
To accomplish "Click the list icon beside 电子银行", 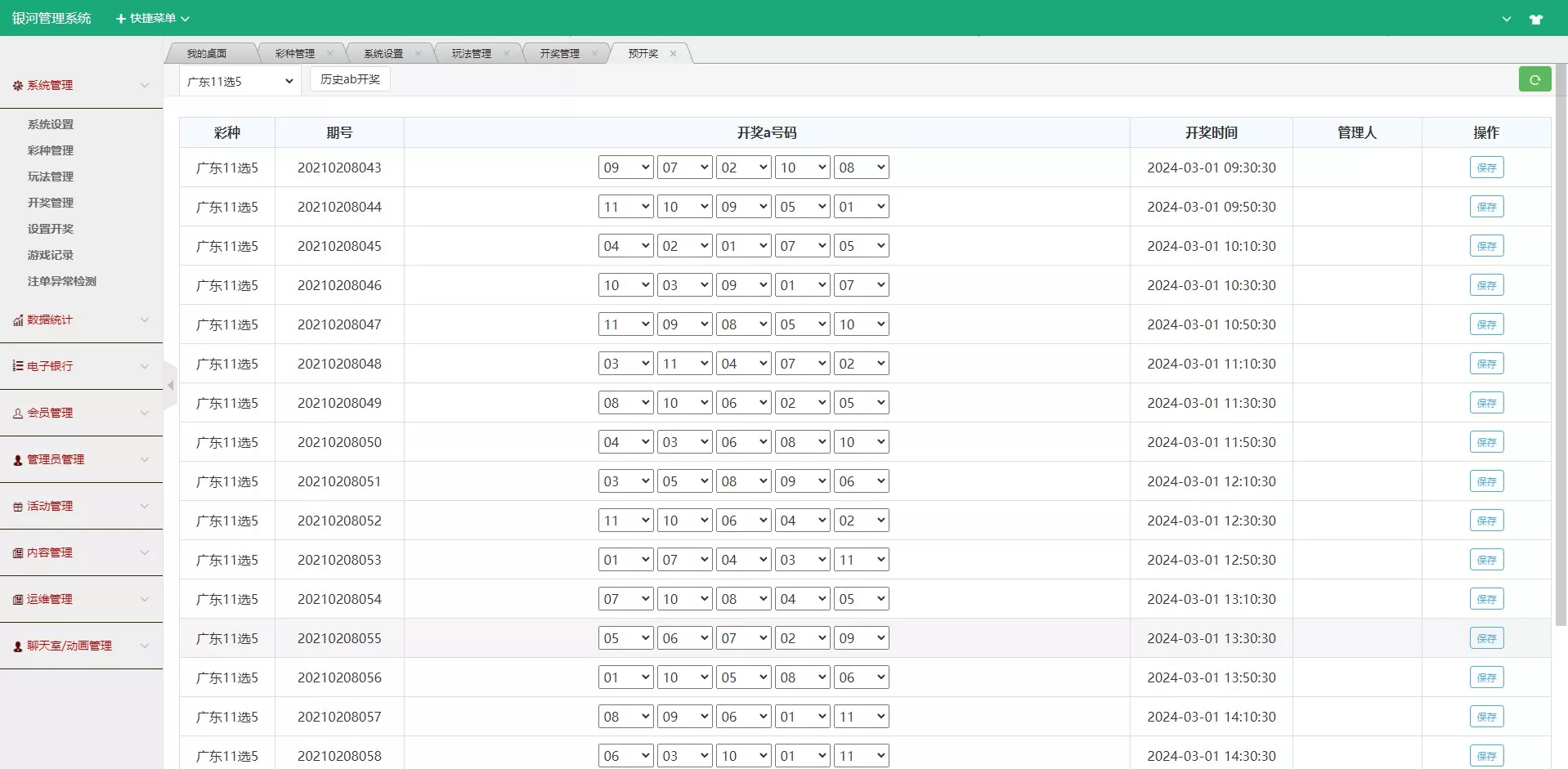I will (17, 366).
